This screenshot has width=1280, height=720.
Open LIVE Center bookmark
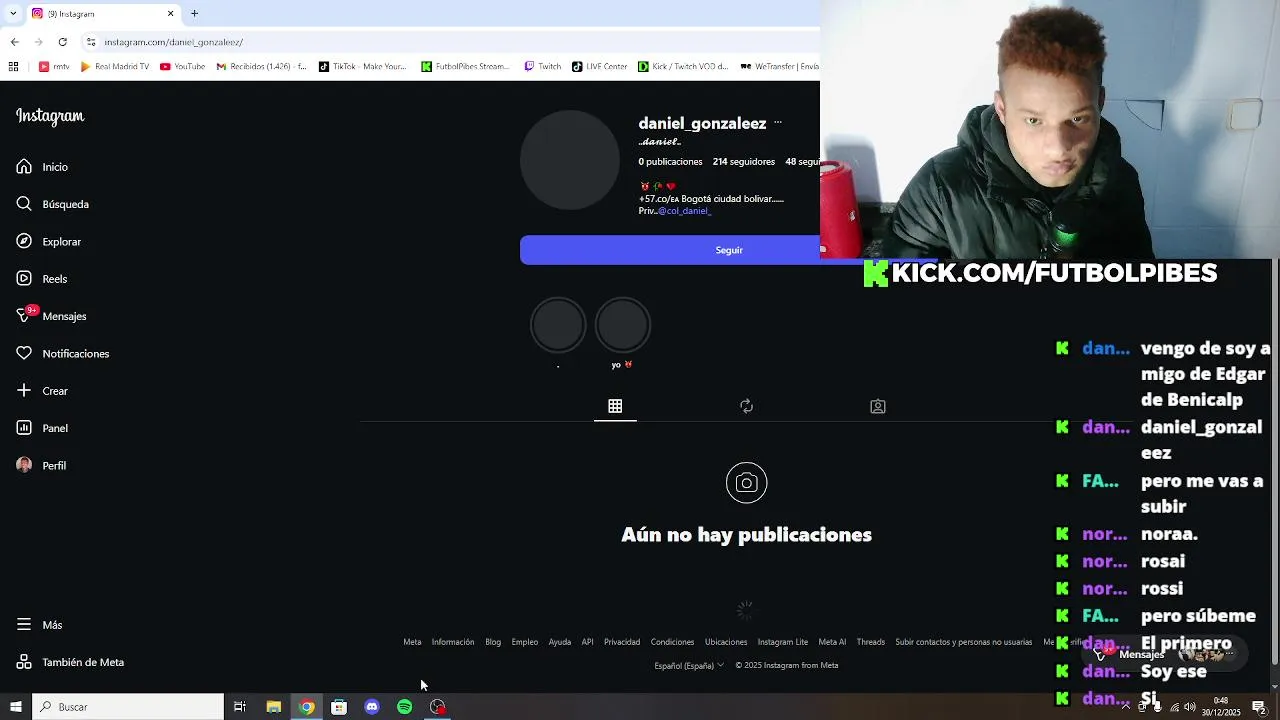(600, 67)
